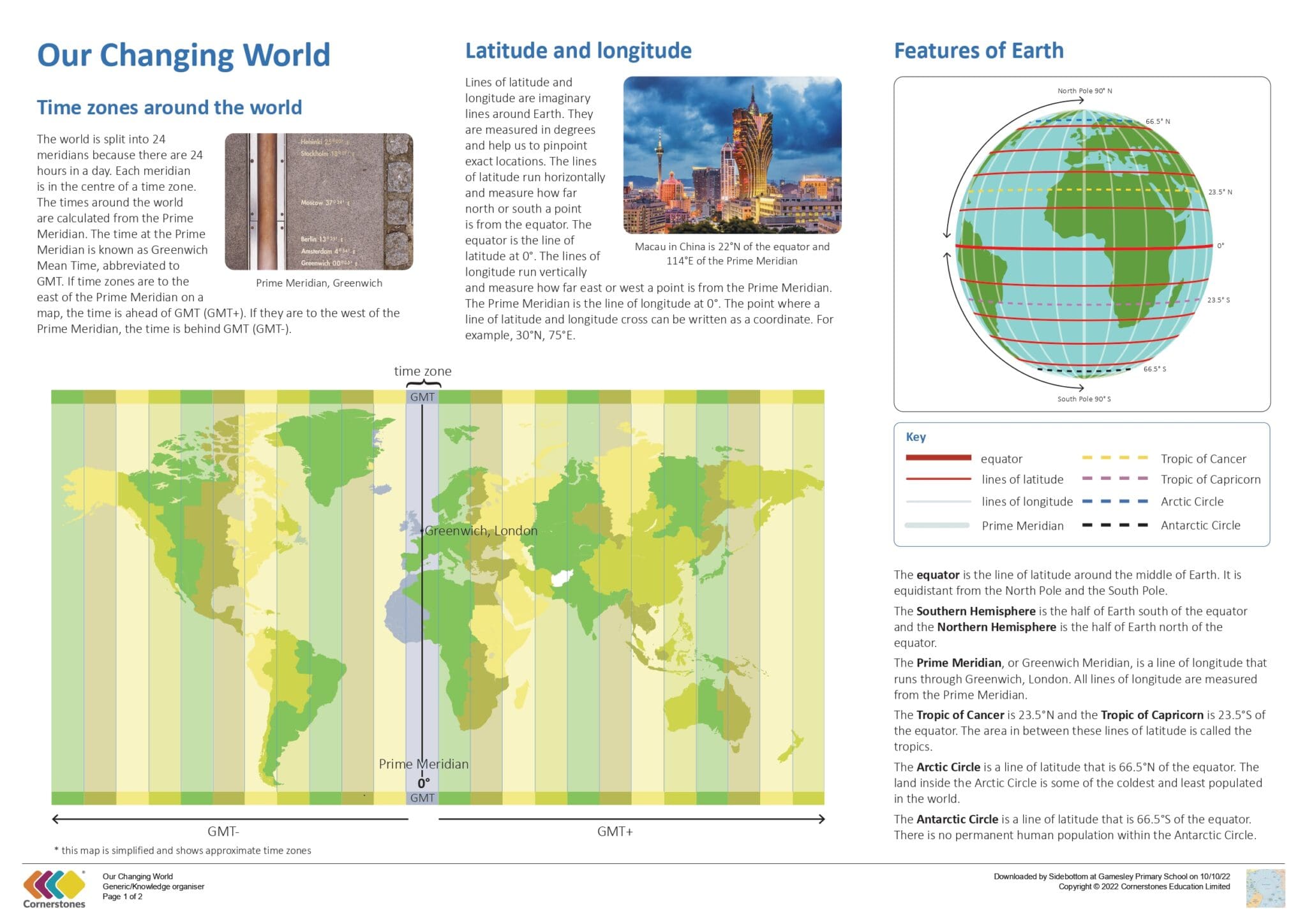Click the simplified map footnote text
Image resolution: width=1307 pixels, height=924 pixels.
click(183, 851)
